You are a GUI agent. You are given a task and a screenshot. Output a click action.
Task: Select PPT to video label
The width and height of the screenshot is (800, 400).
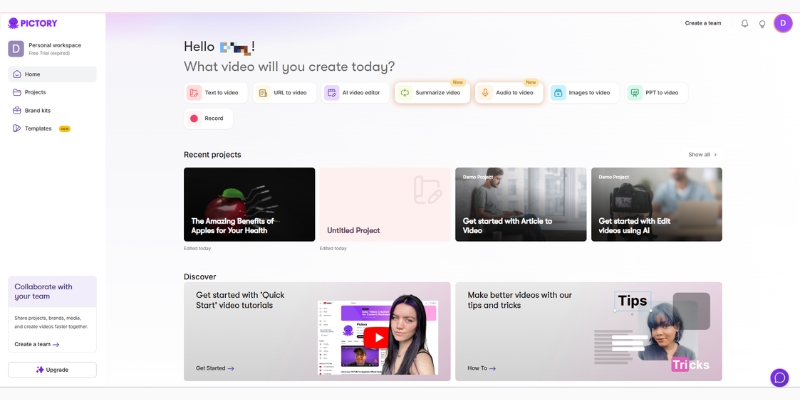click(x=662, y=93)
